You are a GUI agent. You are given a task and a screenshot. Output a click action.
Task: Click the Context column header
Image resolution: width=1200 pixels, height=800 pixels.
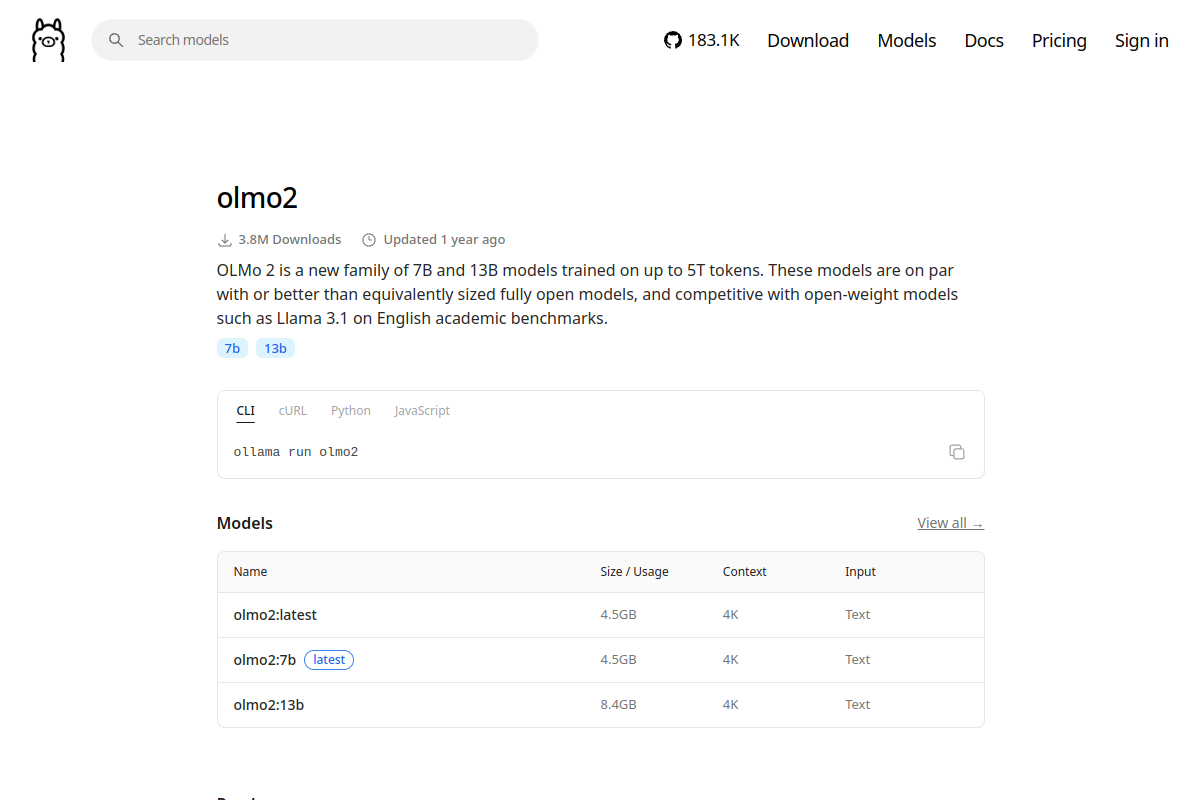pos(744,572)
